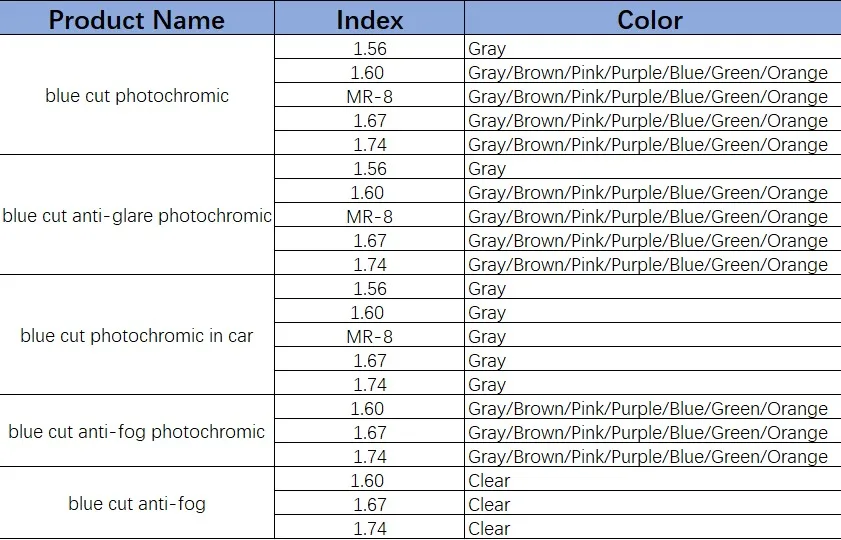Click the Index column header

(x=370, y=20)
